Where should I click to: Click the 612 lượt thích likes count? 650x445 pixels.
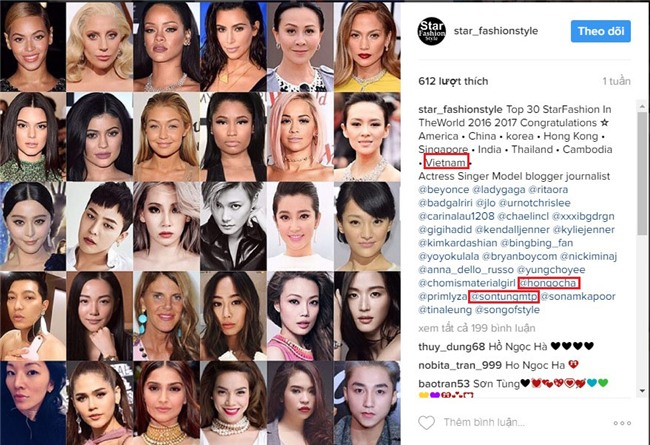click(453, 81)
